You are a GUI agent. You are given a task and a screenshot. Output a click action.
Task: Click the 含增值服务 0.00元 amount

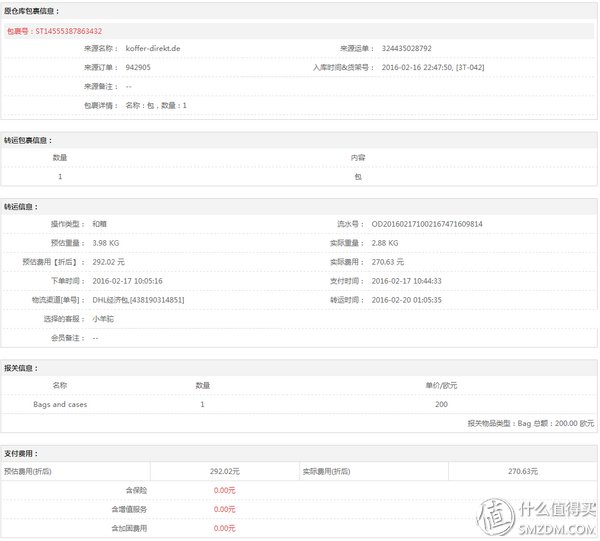[224, 509]
